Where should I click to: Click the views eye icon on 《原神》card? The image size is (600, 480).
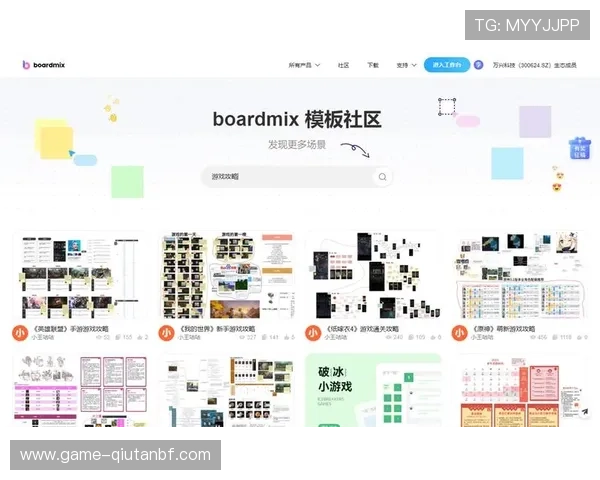pyautogui.click(x=533, y=337)
